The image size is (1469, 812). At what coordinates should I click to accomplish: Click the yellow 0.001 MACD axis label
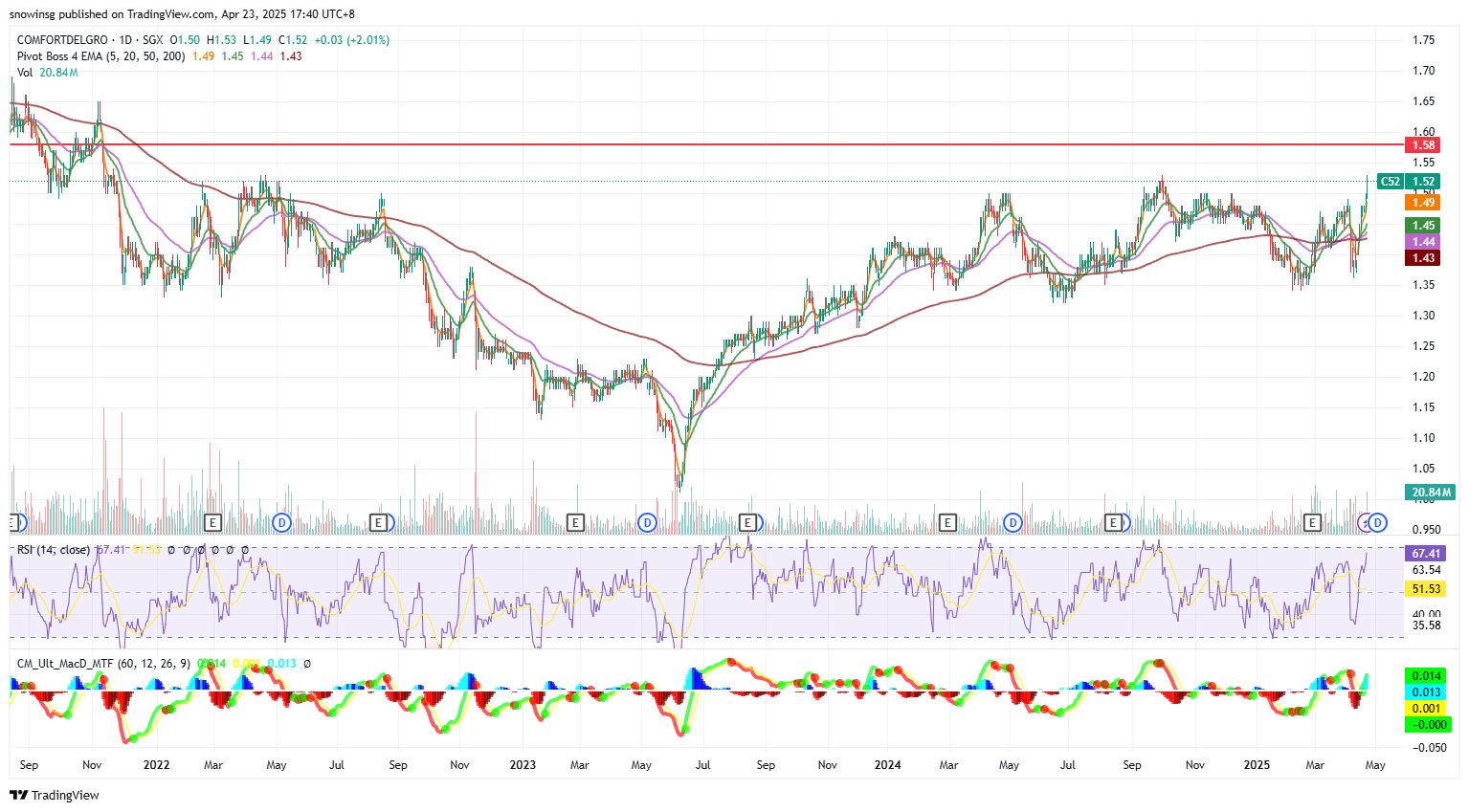pyautogui.click(x=1427, y=709)
